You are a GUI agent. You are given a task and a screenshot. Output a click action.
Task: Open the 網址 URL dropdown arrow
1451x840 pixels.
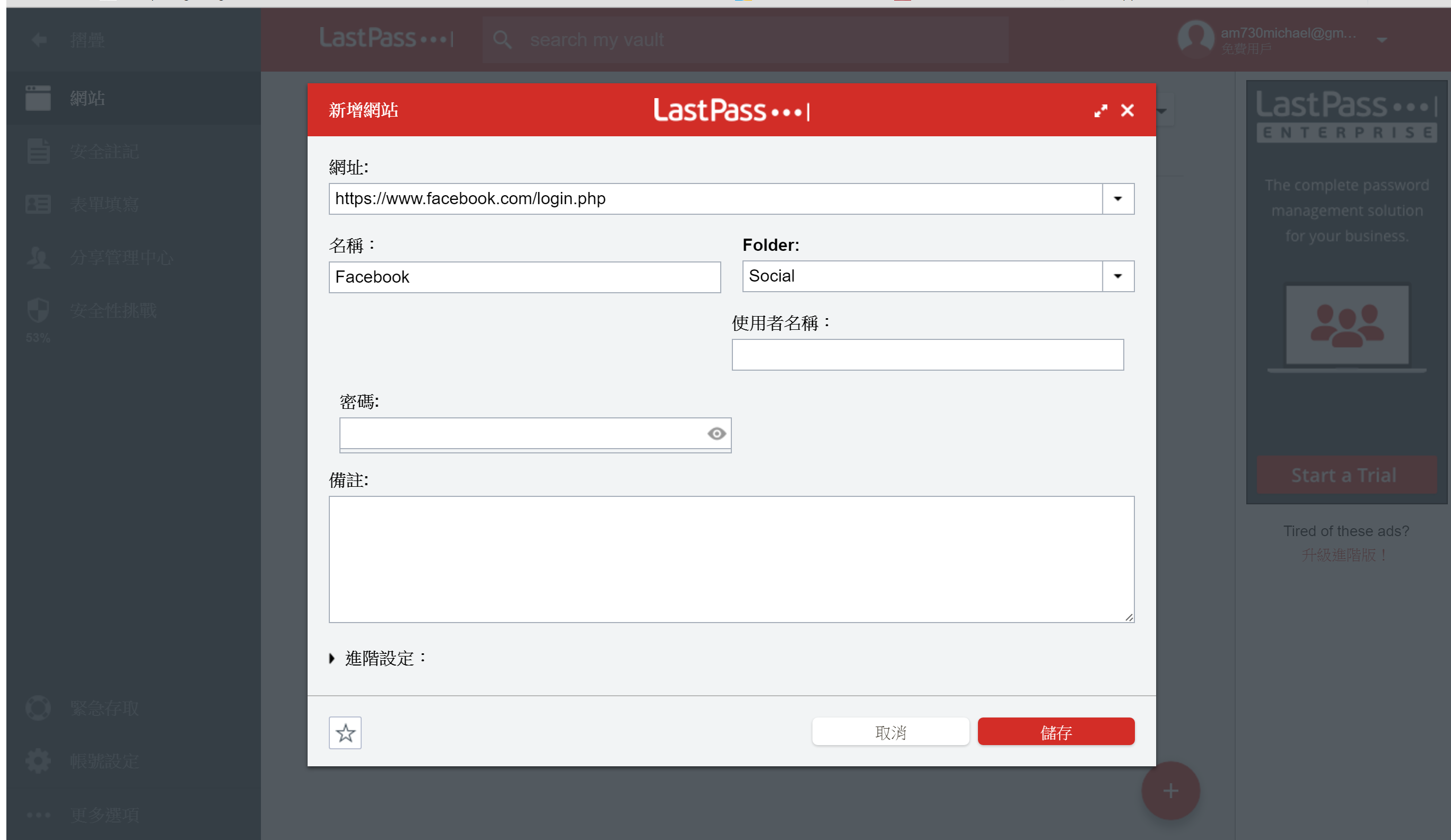pos(1117,199)
